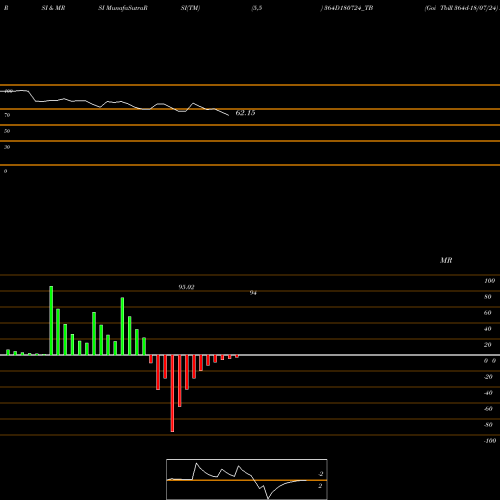The width and height of the screenshot is (500, 500).
Task: Click the 20 label on the MR axis
Action: [488, 345]
